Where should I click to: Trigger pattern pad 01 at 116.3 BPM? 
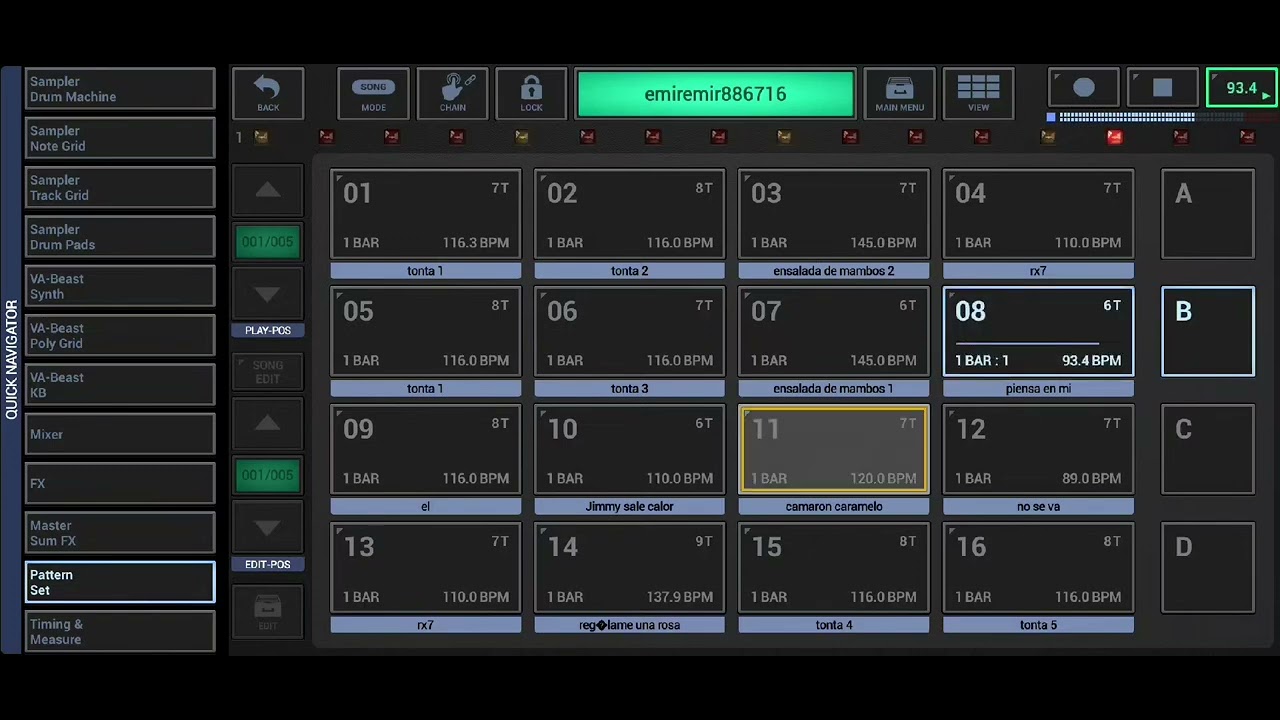(x=426, y=214)
